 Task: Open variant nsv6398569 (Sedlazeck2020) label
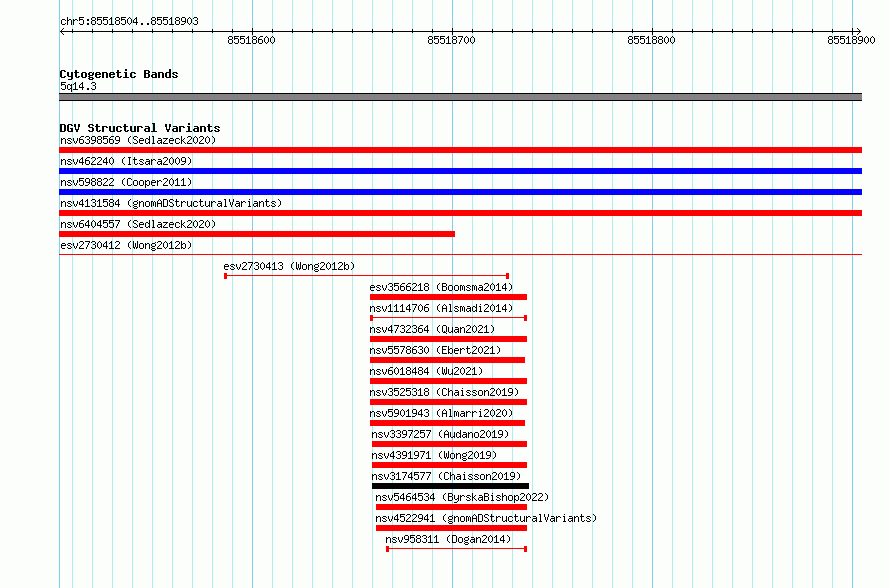138,140
